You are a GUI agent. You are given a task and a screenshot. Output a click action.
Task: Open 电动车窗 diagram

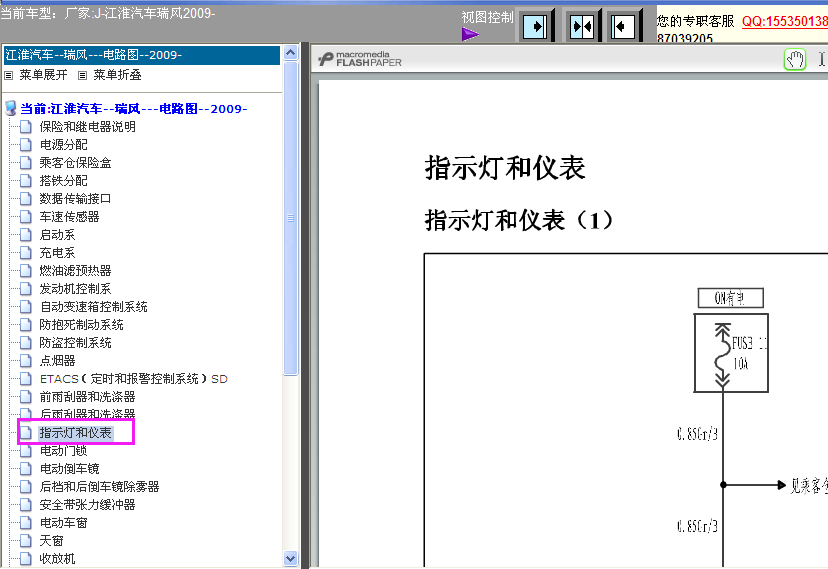[63, 523]
